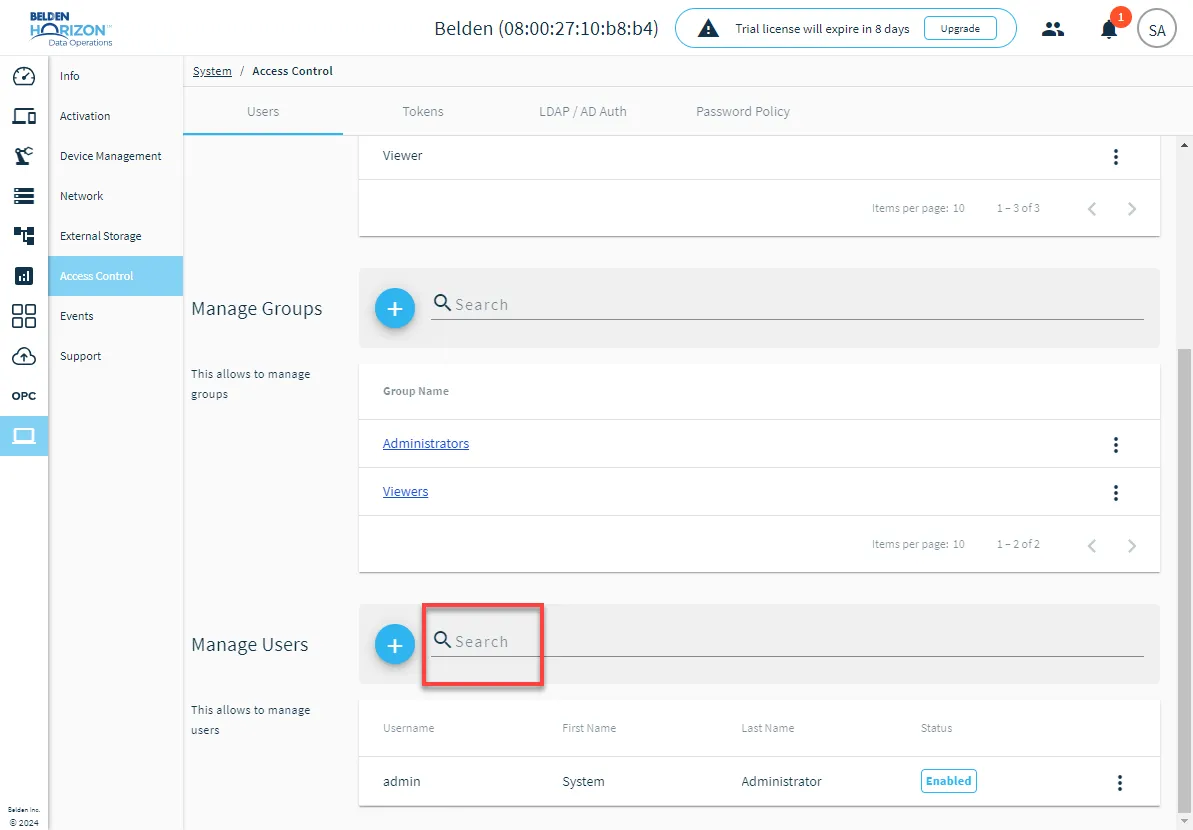1193x830 pixels.
Task: Open the Administrators group link
Action: (x=426, y=444)
